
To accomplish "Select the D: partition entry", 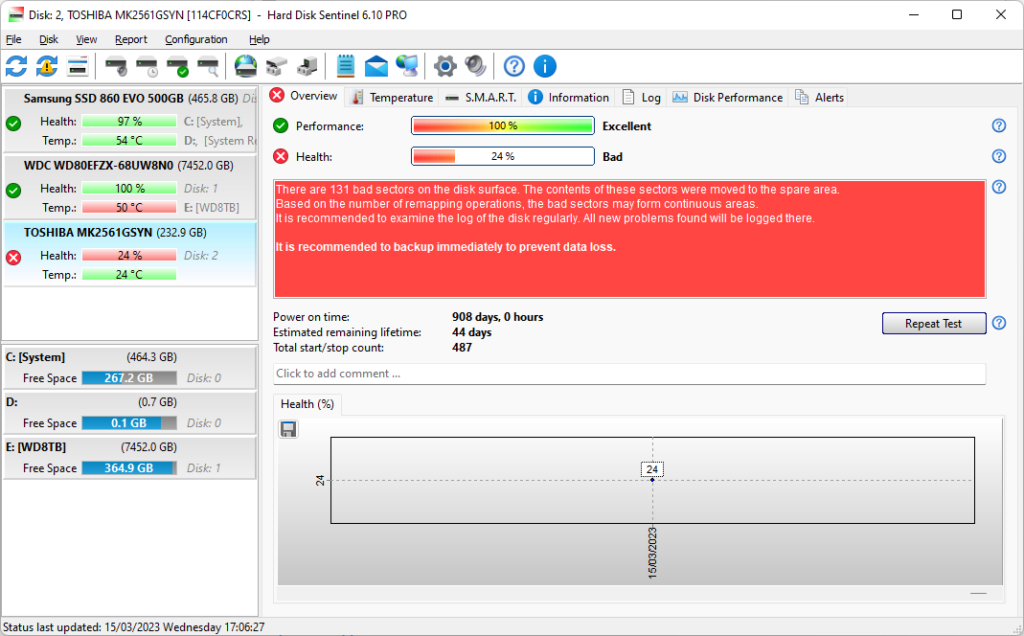I will click(130, 413).
